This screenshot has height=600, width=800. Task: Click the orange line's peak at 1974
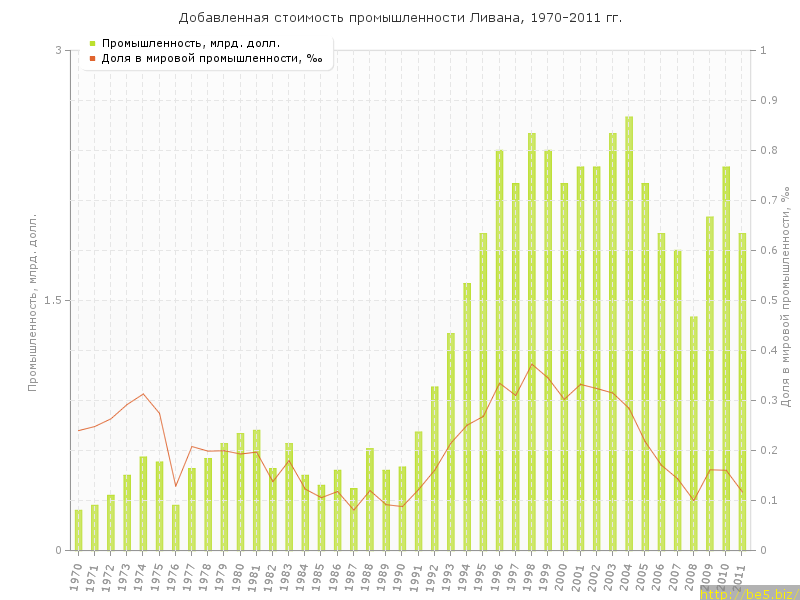(x=143, y=394)
